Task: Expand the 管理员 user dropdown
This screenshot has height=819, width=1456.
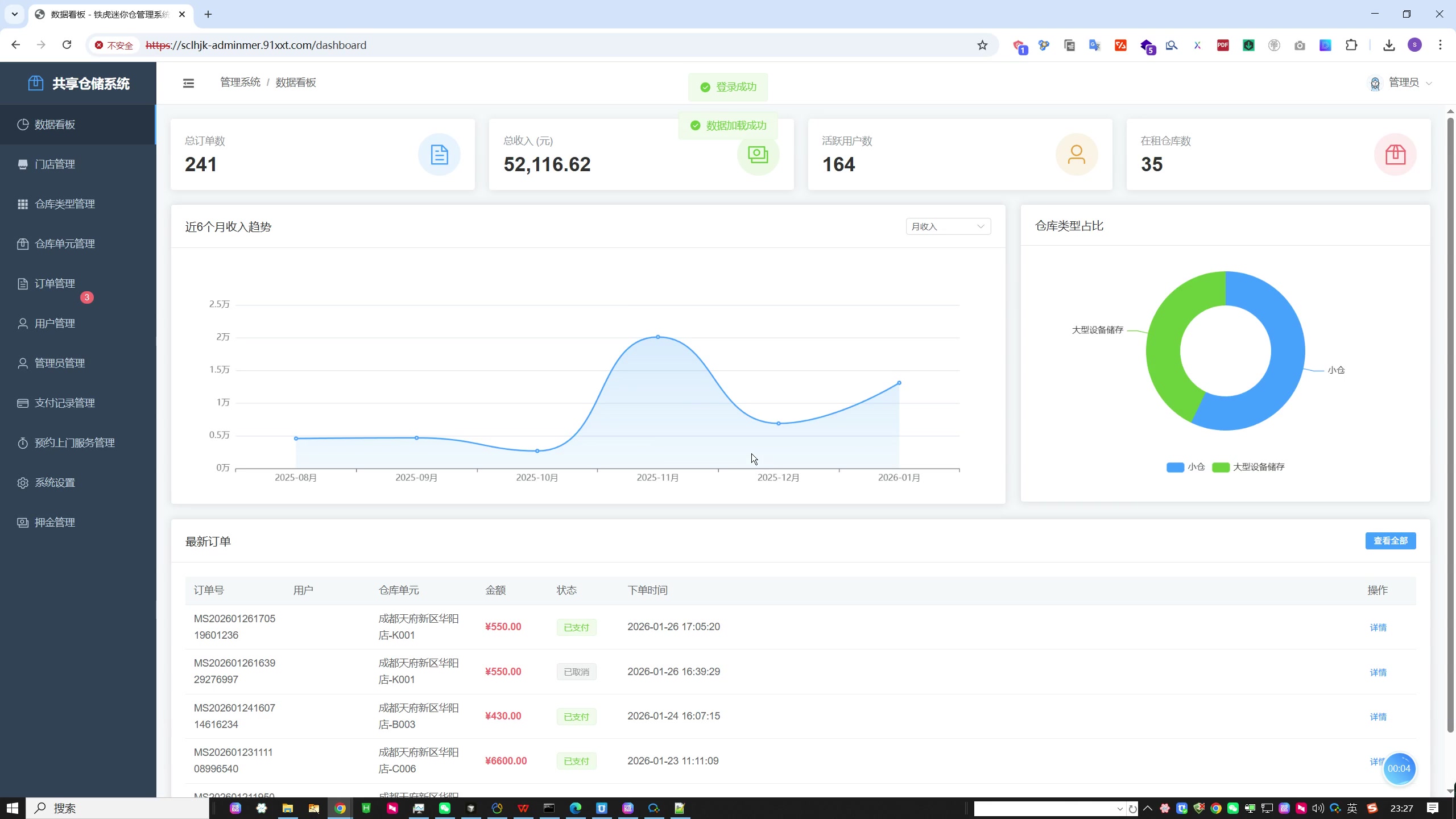Action: pyautogui.click(x=1403, y=83)
